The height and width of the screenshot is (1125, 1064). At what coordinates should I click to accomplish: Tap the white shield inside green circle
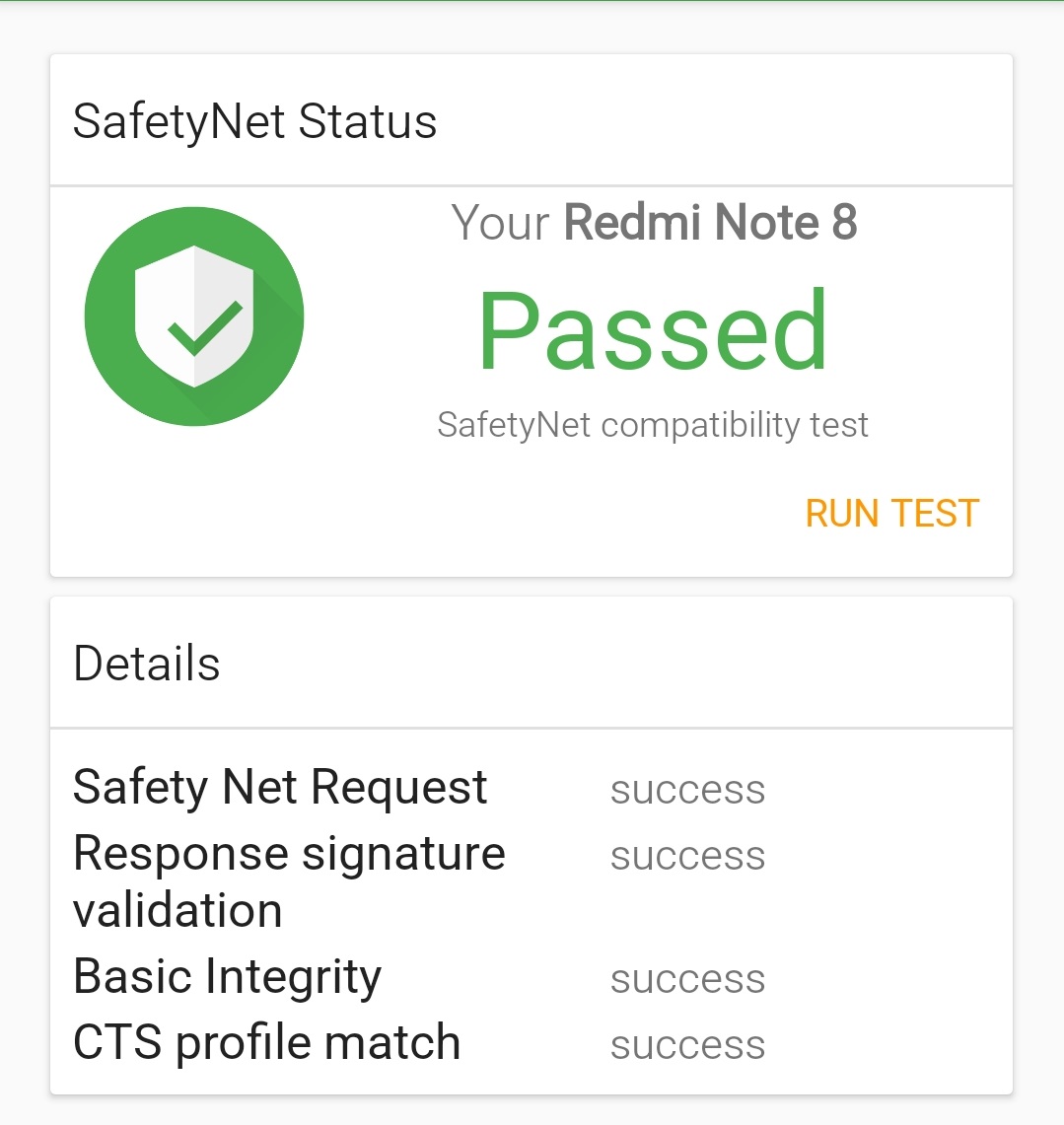click(194, 316)
